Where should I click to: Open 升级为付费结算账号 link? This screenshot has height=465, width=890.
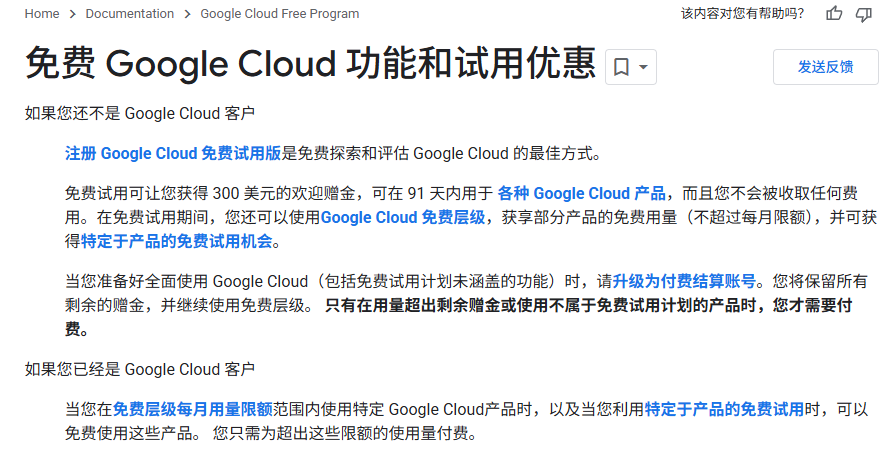coord(684,281)
